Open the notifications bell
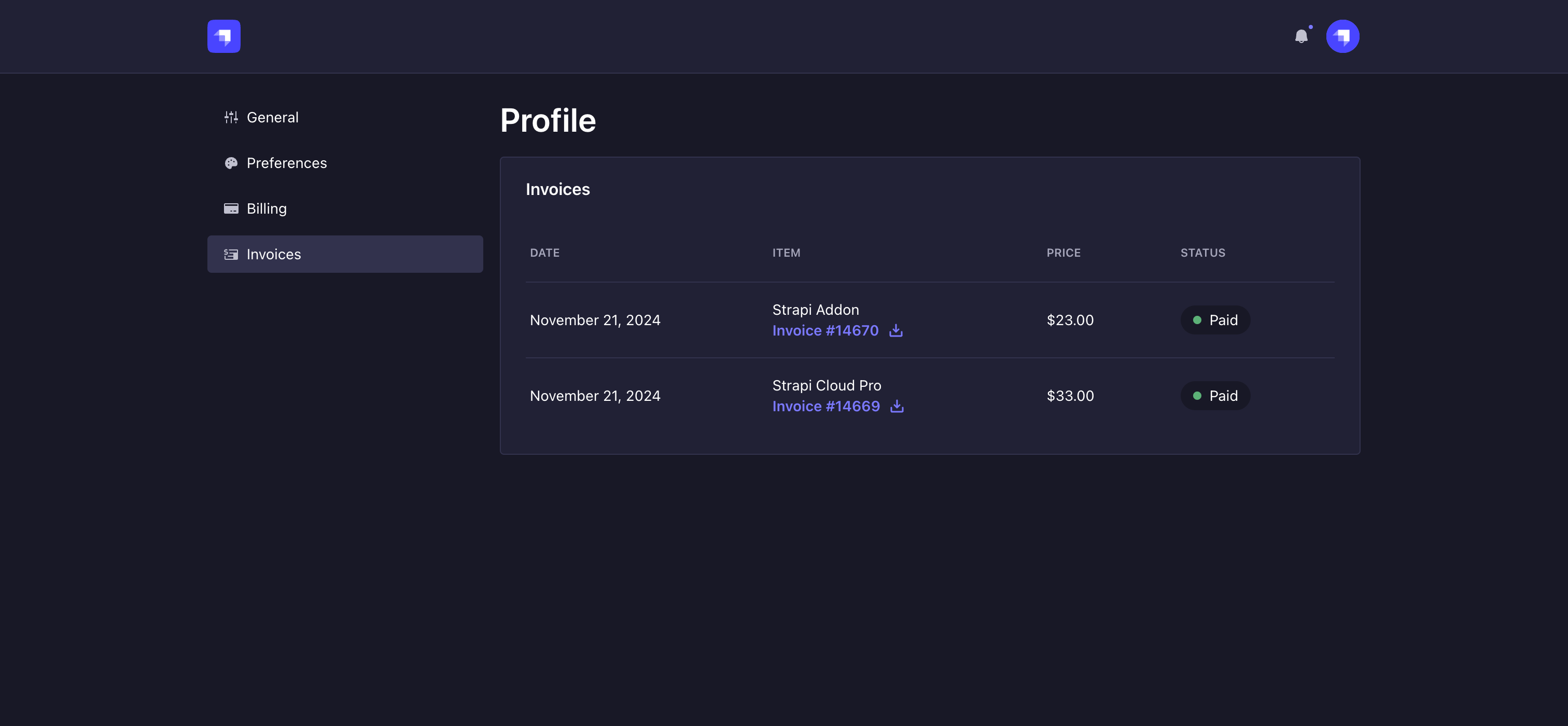 (x=1301, y=36)
